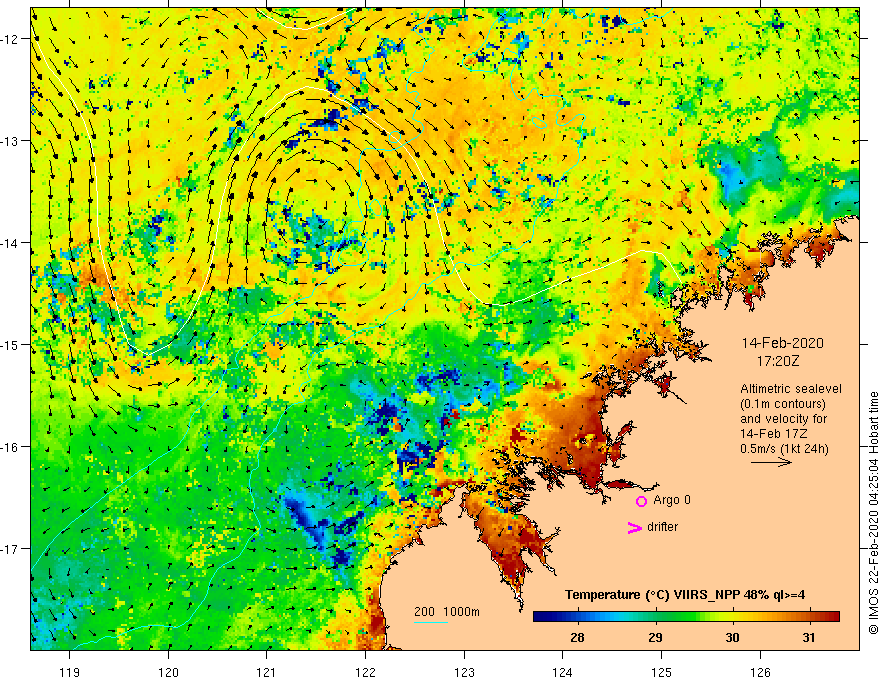Click latitude axis label -12
Screen dimensions: 880x680
[10, 39]
